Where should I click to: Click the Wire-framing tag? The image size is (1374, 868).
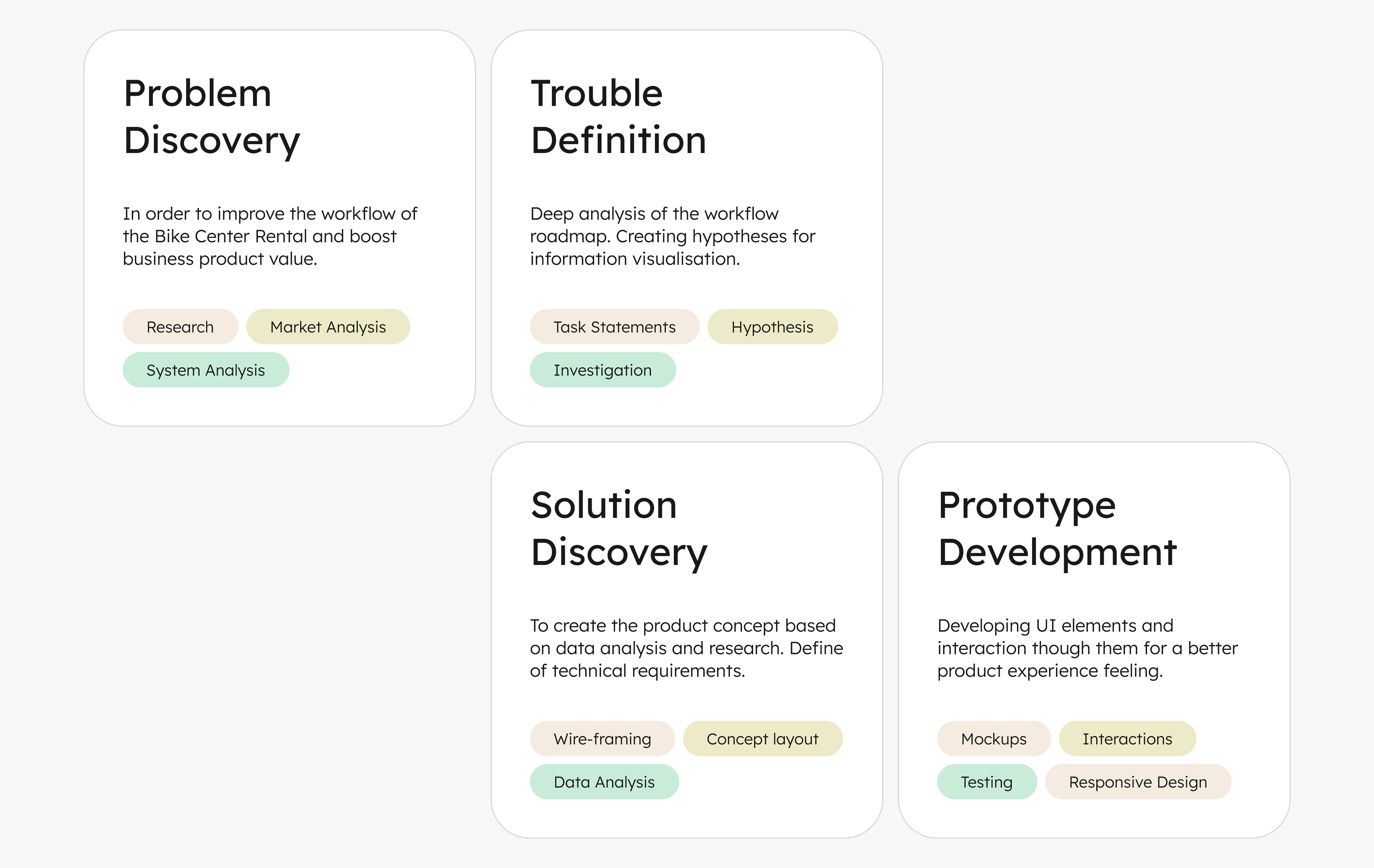[x=602, y=739]
